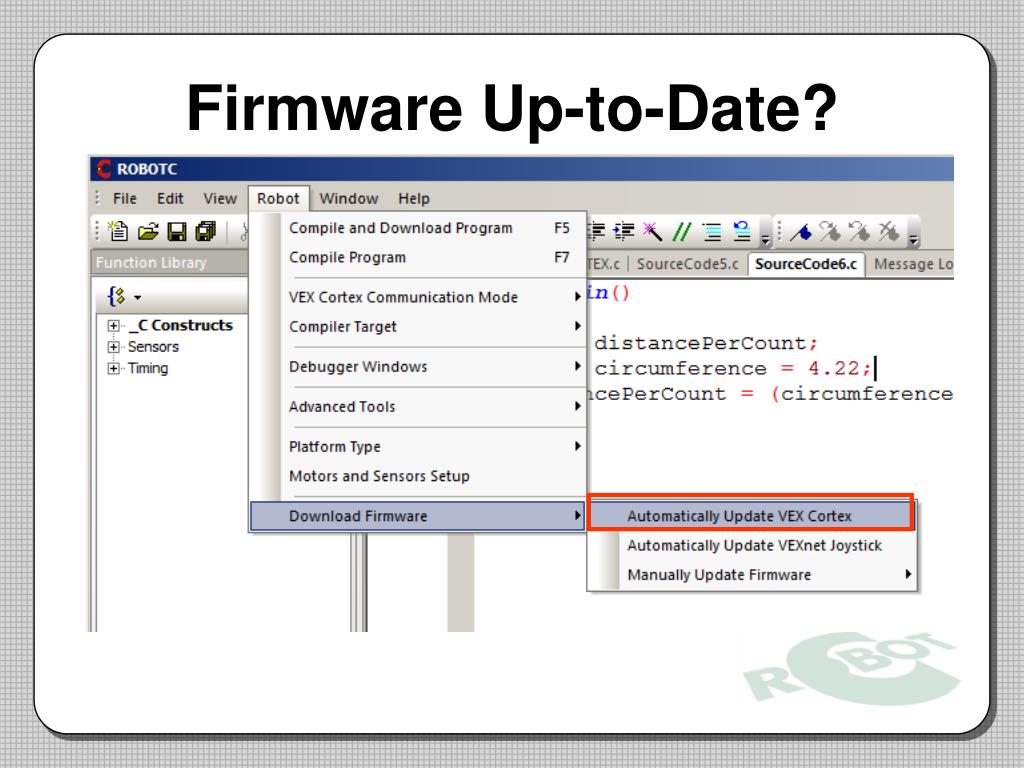Open the Platform Type submenu
This screenshot has height=768, width=1024.
pos(417,447)
